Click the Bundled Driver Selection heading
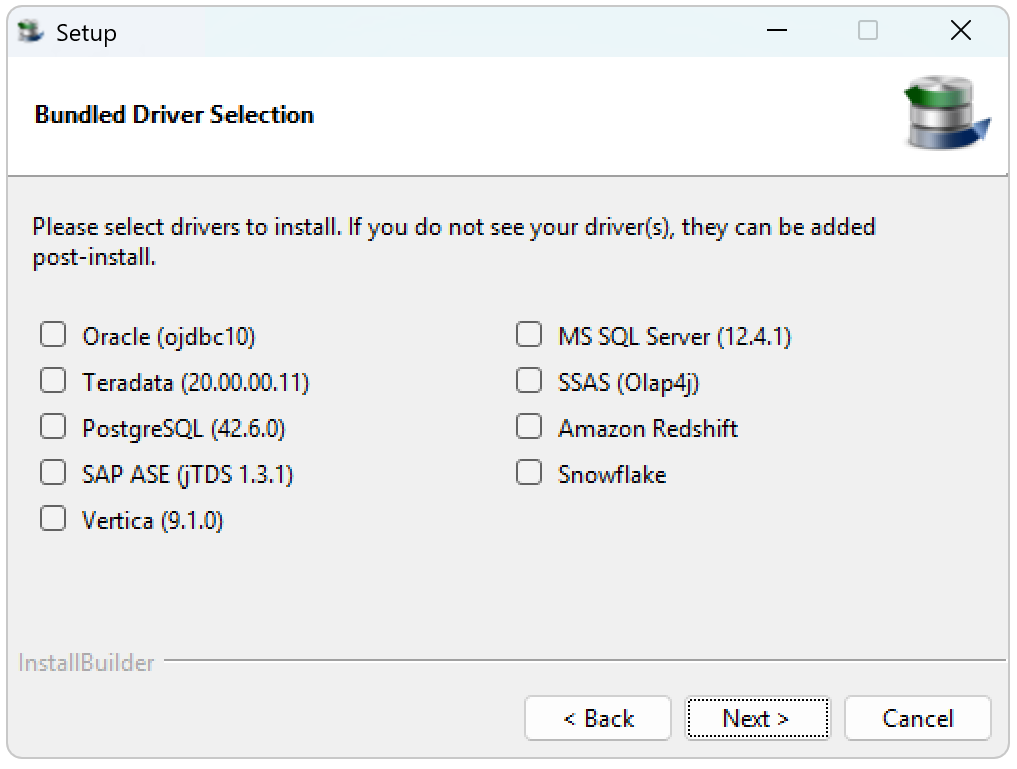Image resolution: width=1017 pixels, height=769 pixels. click(x=174, y=115)
